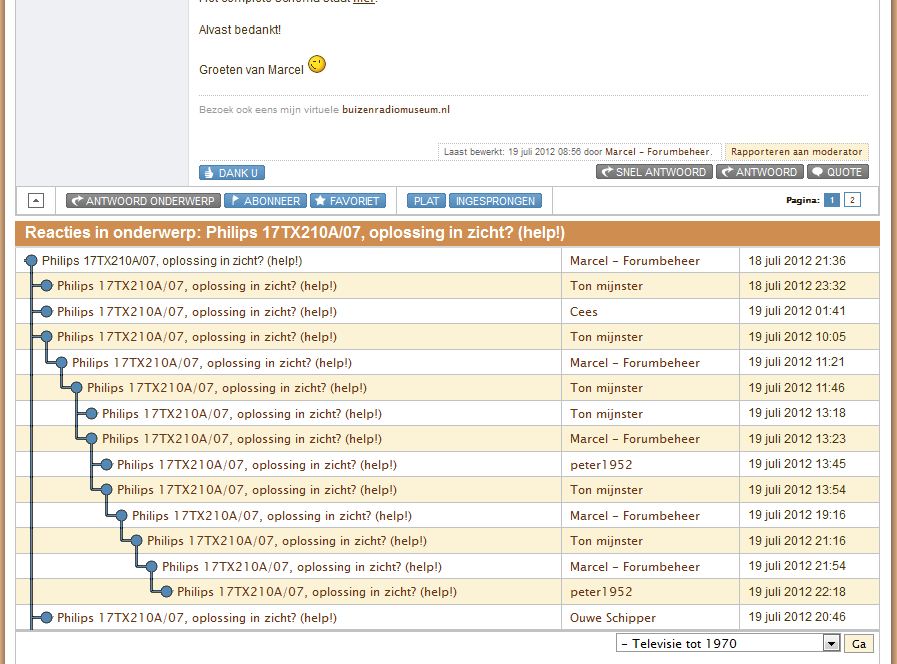
Task: Click ANTWOORD ONDERWERP button
Action: pyautogui.click(x=143, y=201)
